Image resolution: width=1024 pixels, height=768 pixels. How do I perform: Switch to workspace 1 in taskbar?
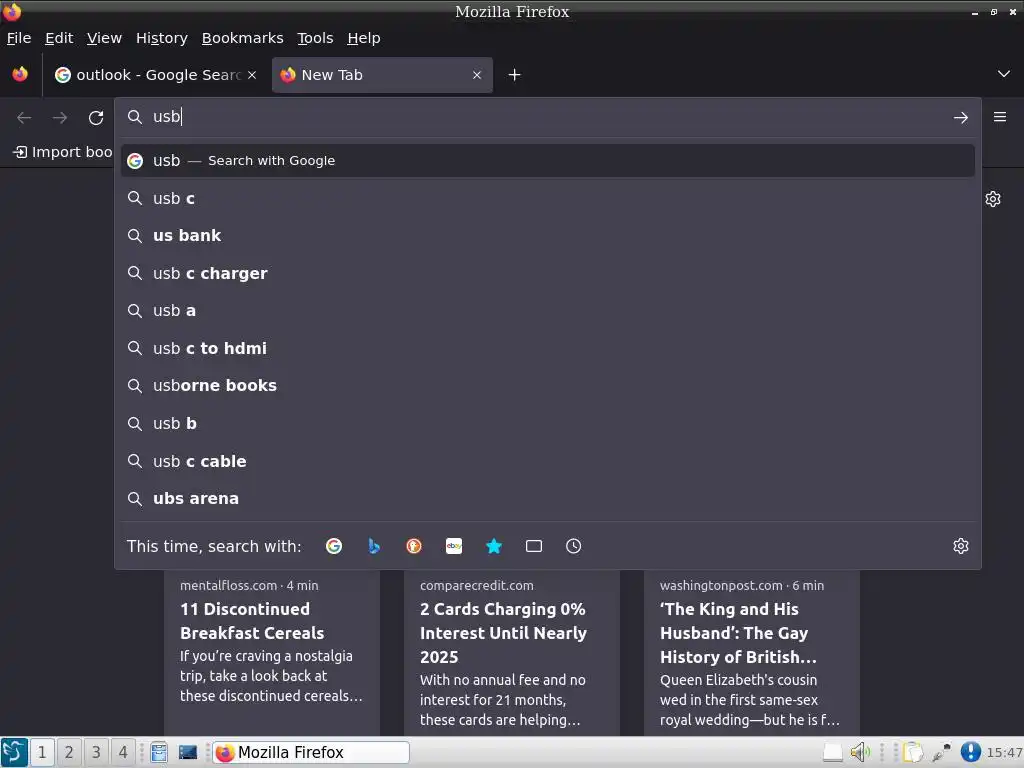point(42,752)
